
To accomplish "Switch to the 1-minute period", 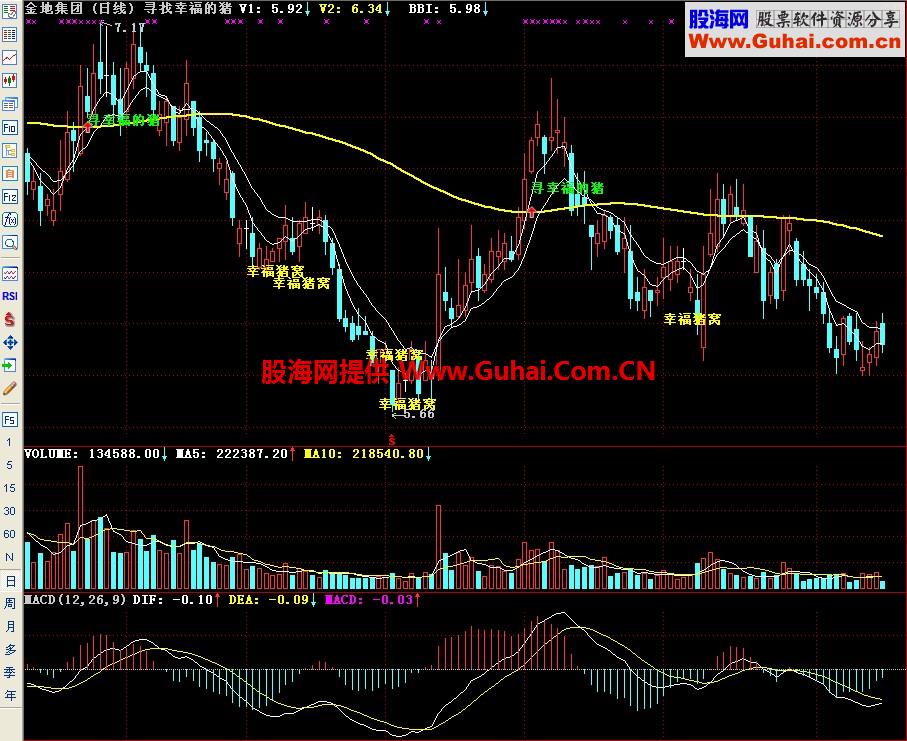I will 9,443.
